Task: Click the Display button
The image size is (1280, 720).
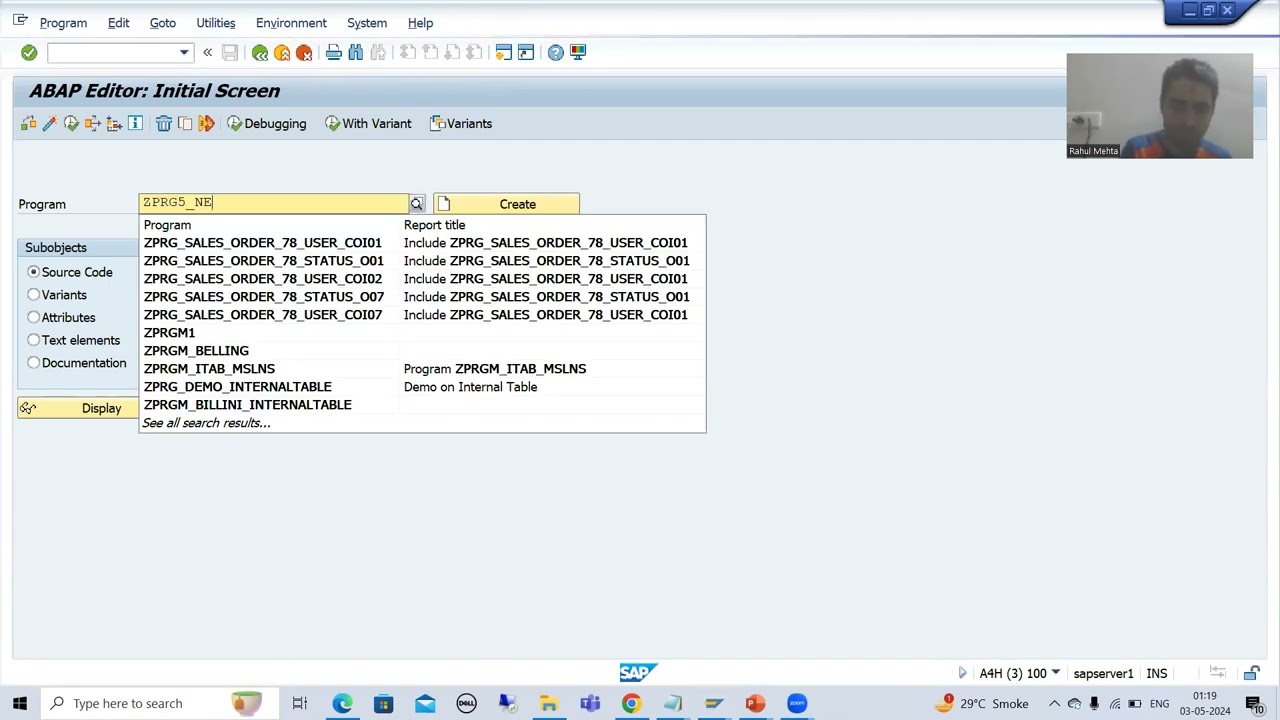Action: tap(78, 408)
